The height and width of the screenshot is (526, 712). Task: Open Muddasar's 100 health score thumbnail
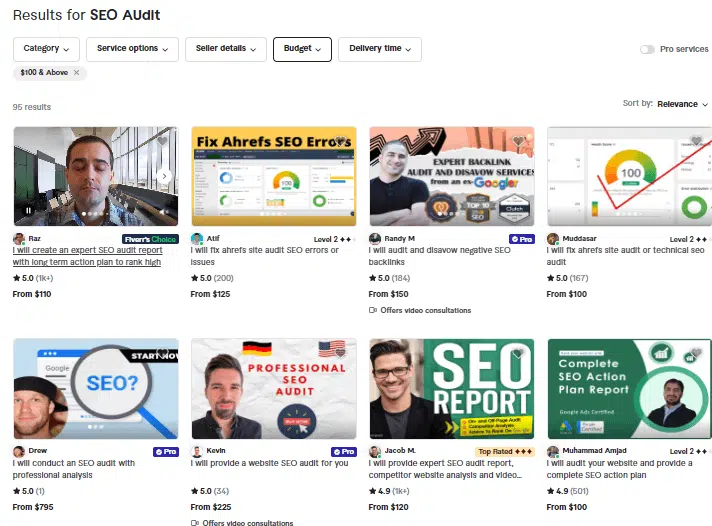629,176
